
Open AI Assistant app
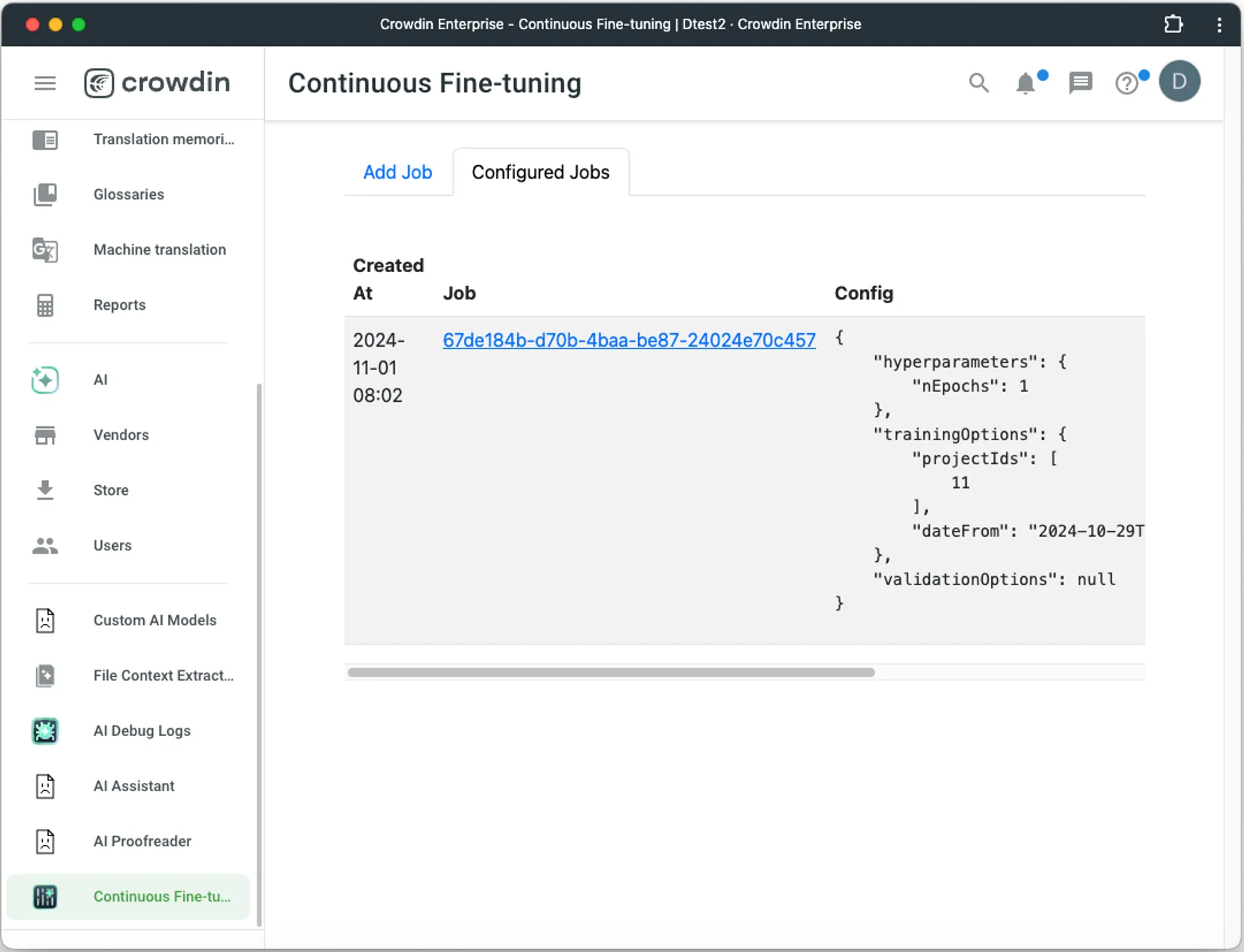point(134,786)
